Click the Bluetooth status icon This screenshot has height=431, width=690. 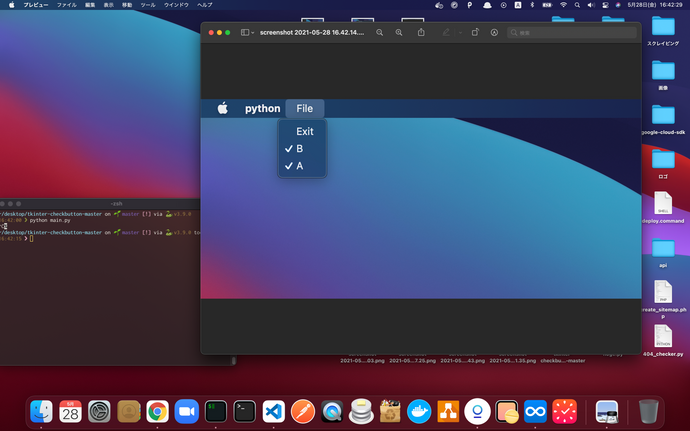pyautogui.click(x=532, y=5)
